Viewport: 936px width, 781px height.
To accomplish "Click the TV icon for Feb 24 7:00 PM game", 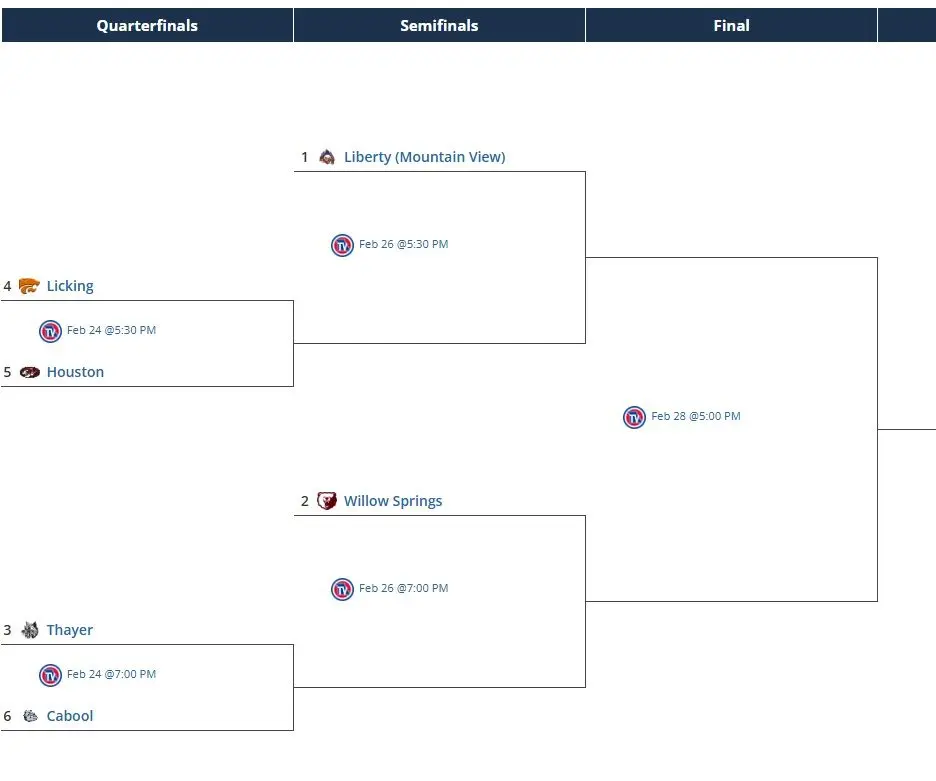I will click(x=50, y=675).
